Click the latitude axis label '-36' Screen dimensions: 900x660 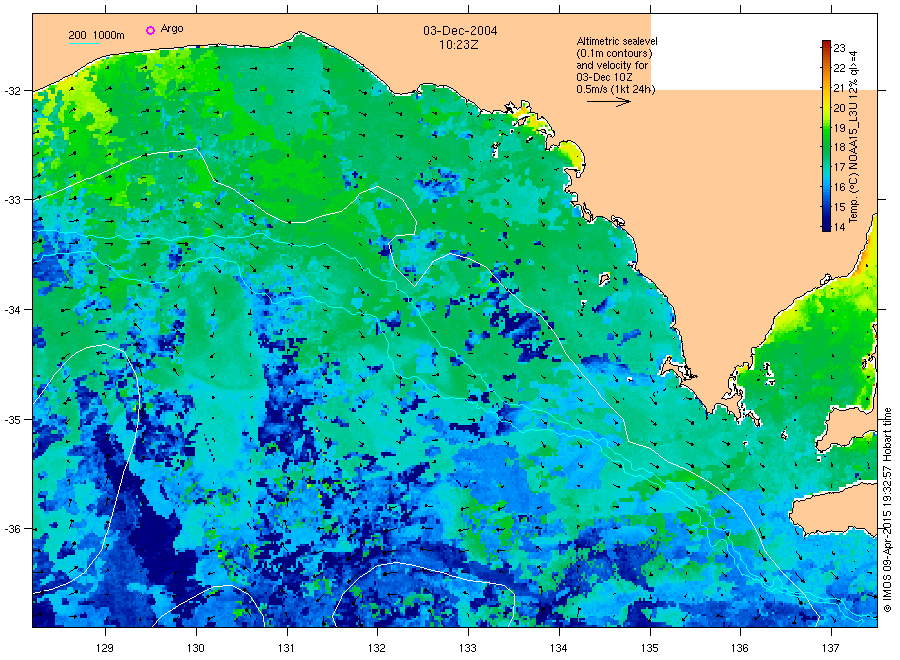pos(12,529)
